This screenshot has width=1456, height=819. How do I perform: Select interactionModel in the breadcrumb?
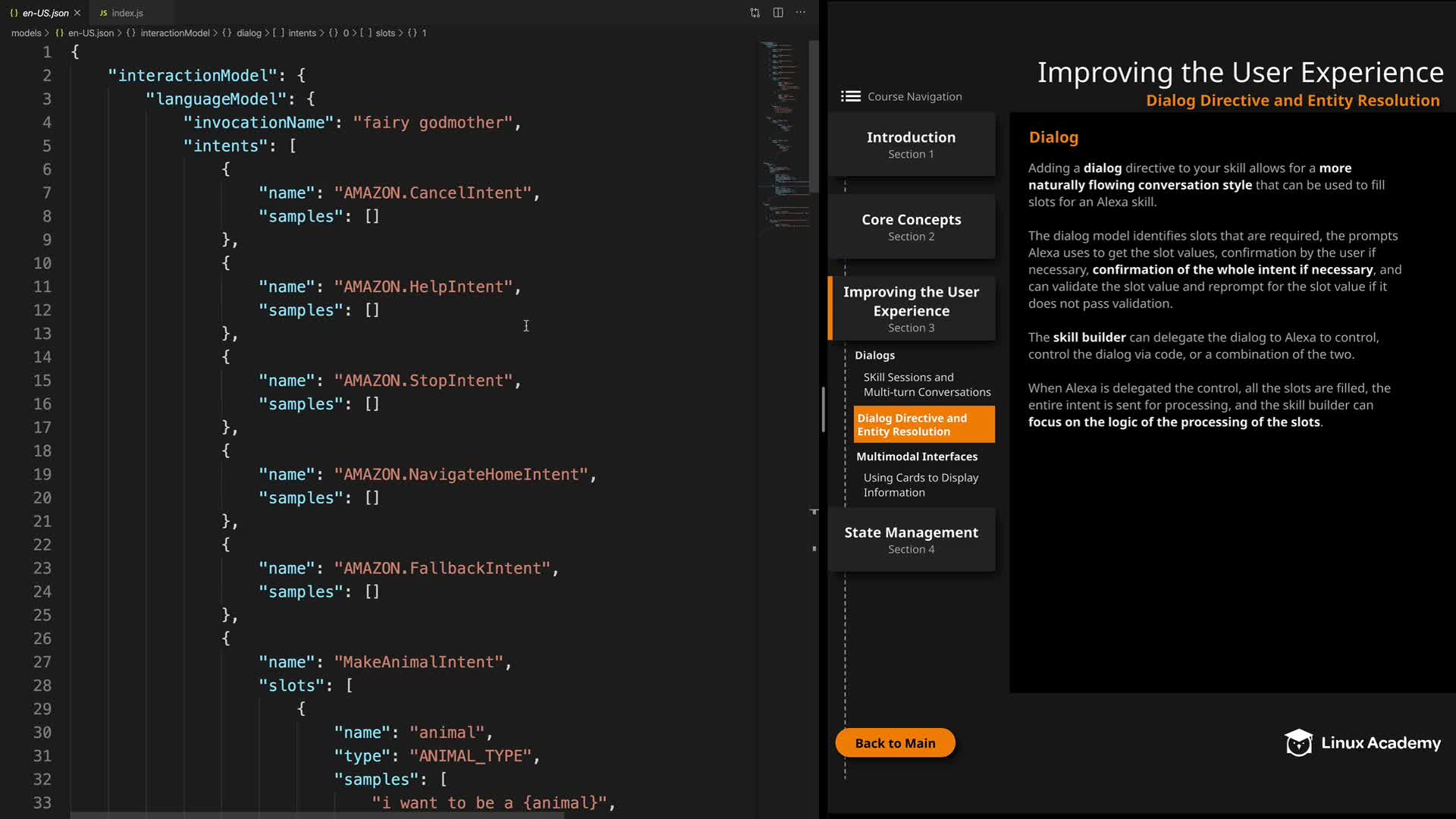(174, 33)
